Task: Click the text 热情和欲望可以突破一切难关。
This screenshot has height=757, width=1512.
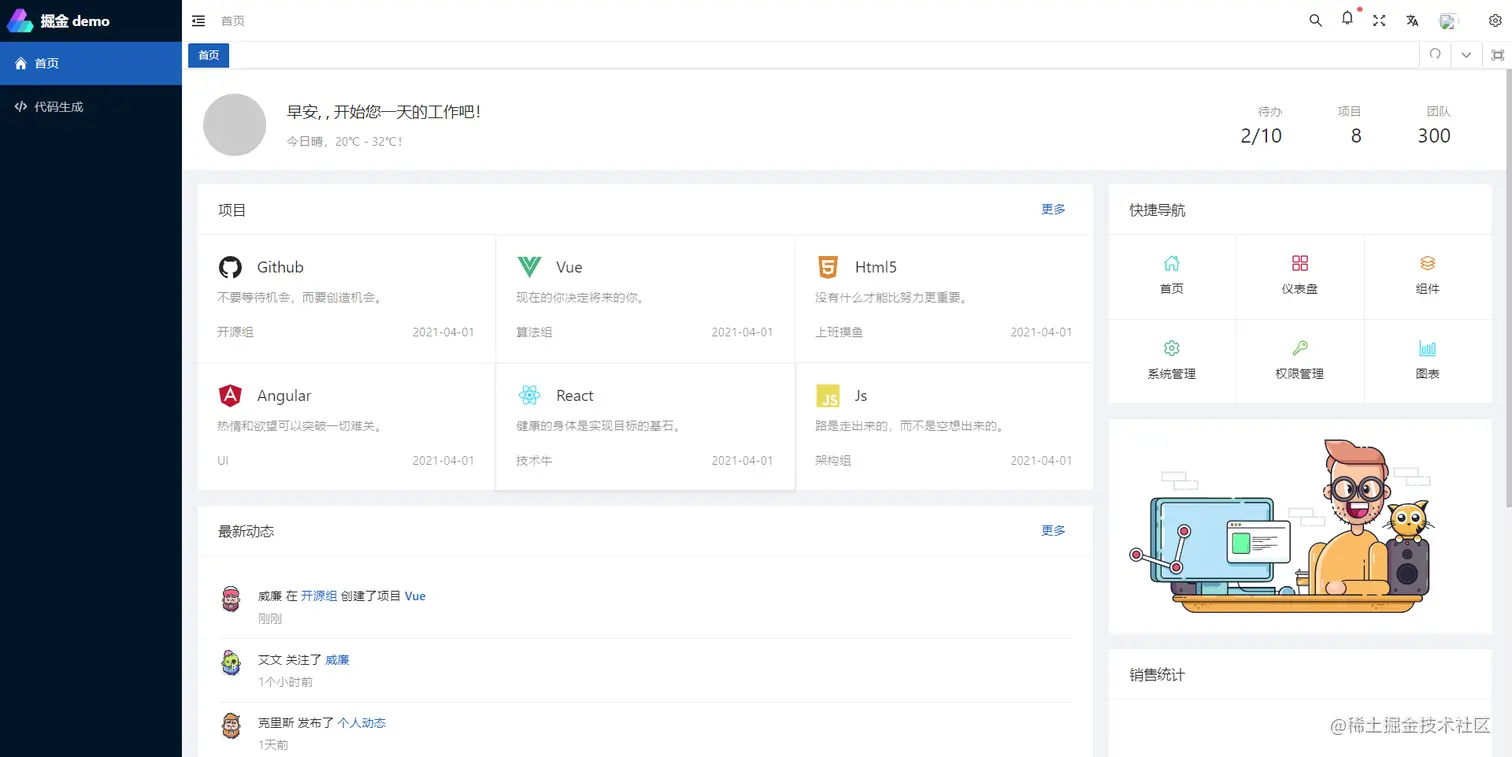Action: tap(301, 426)
